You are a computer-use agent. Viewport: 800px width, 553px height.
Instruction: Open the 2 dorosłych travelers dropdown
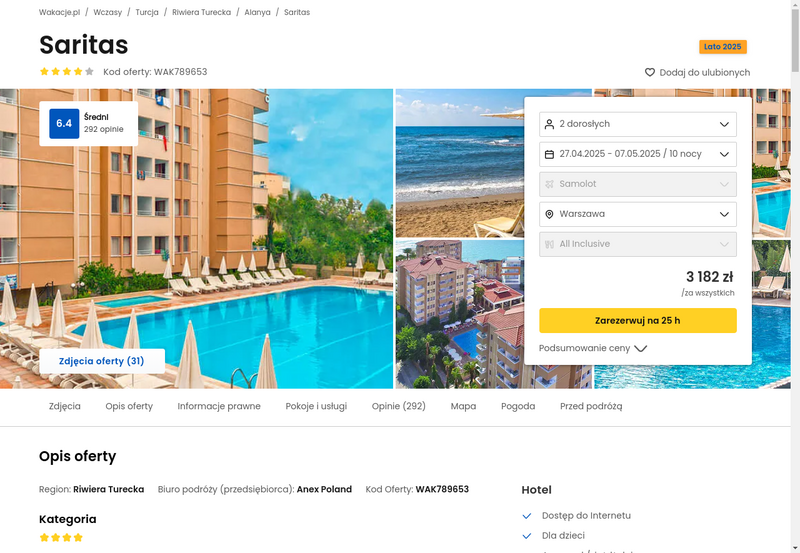pyautogui.click(x=638, y=124)
